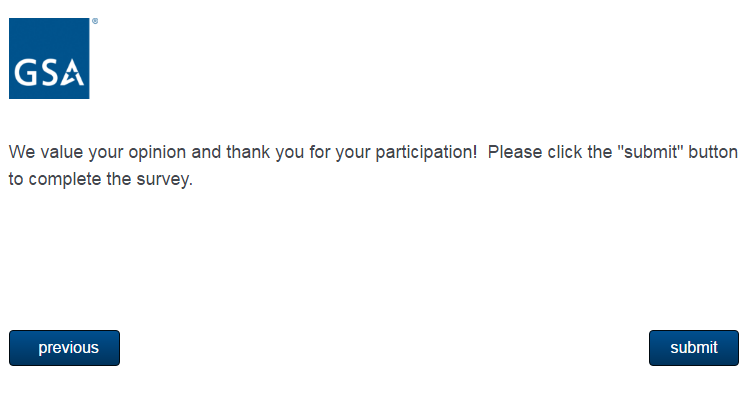Click the word "Please" in the instructions
750x400 pixels.
click(514, 153)
